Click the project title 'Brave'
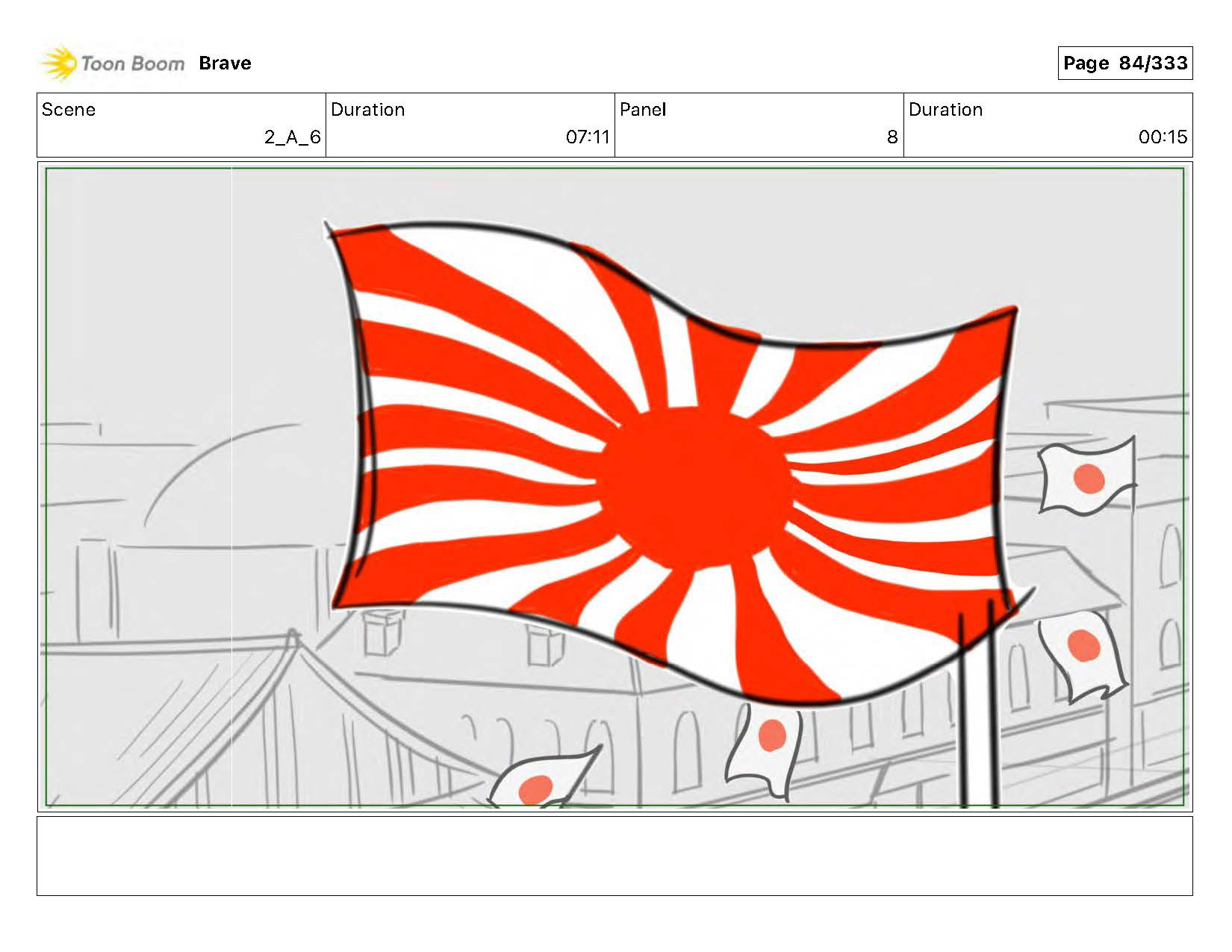This screenshot has height=952, width=1232. pyautogui.click(x=225, y=63)
